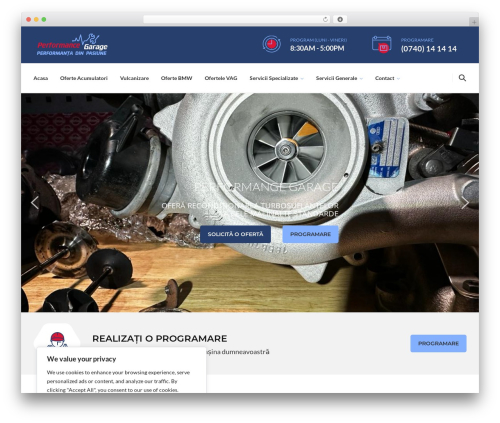The image size is (500, 423).
Task: Click the yellow macOS minimize window button
Action: (36, 20)
